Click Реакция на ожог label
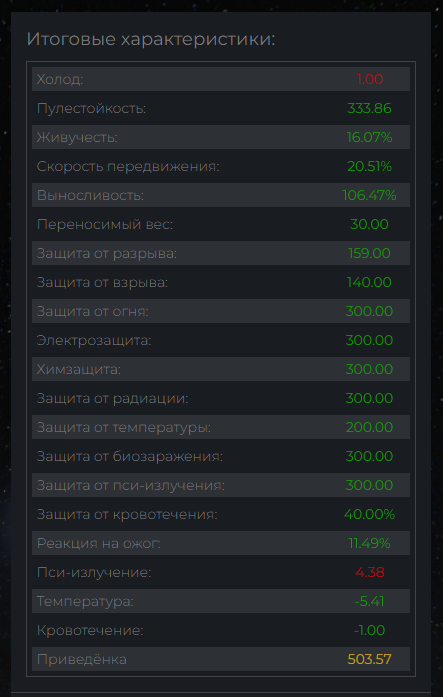The image size is (443, 697). 99,543
